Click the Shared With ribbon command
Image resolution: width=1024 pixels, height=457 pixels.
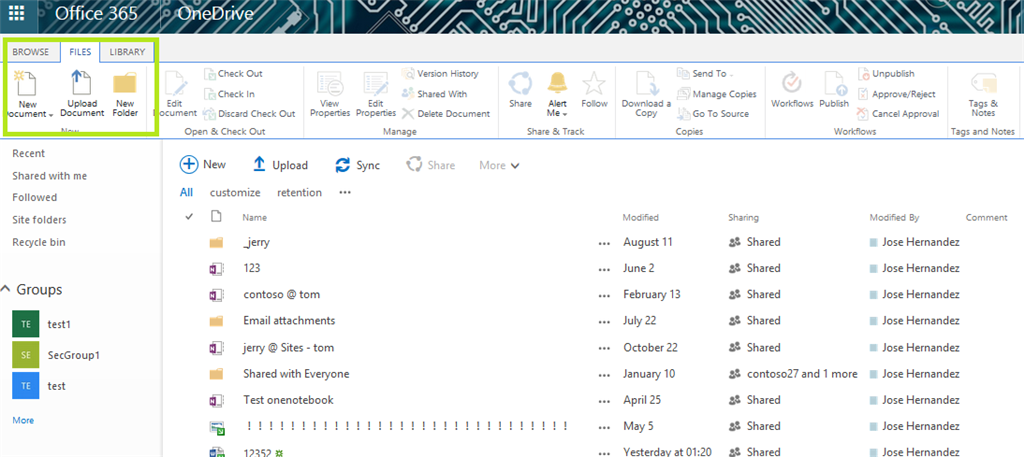coord(434,94)
